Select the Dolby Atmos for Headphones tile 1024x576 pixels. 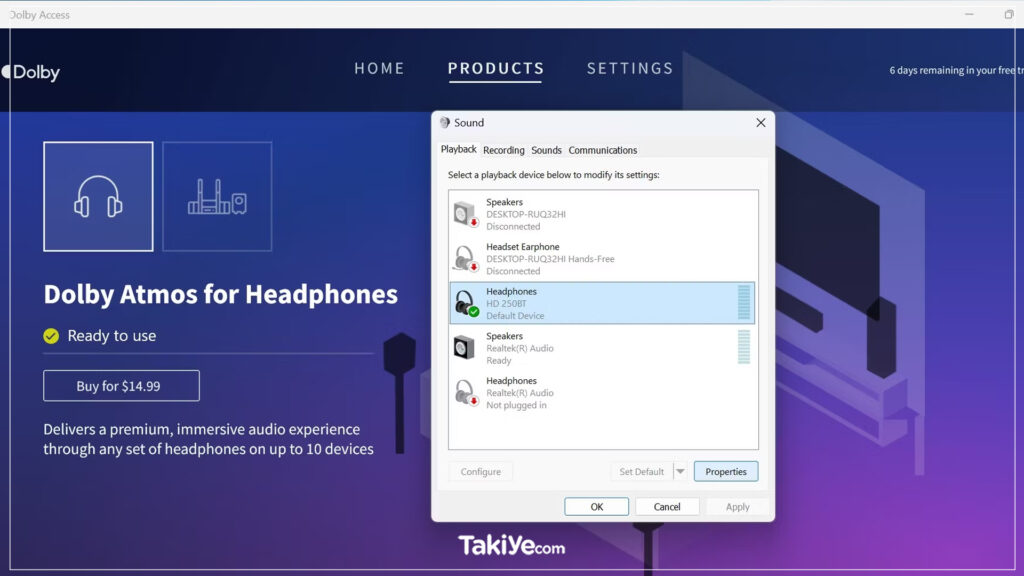tap(99, 197)
